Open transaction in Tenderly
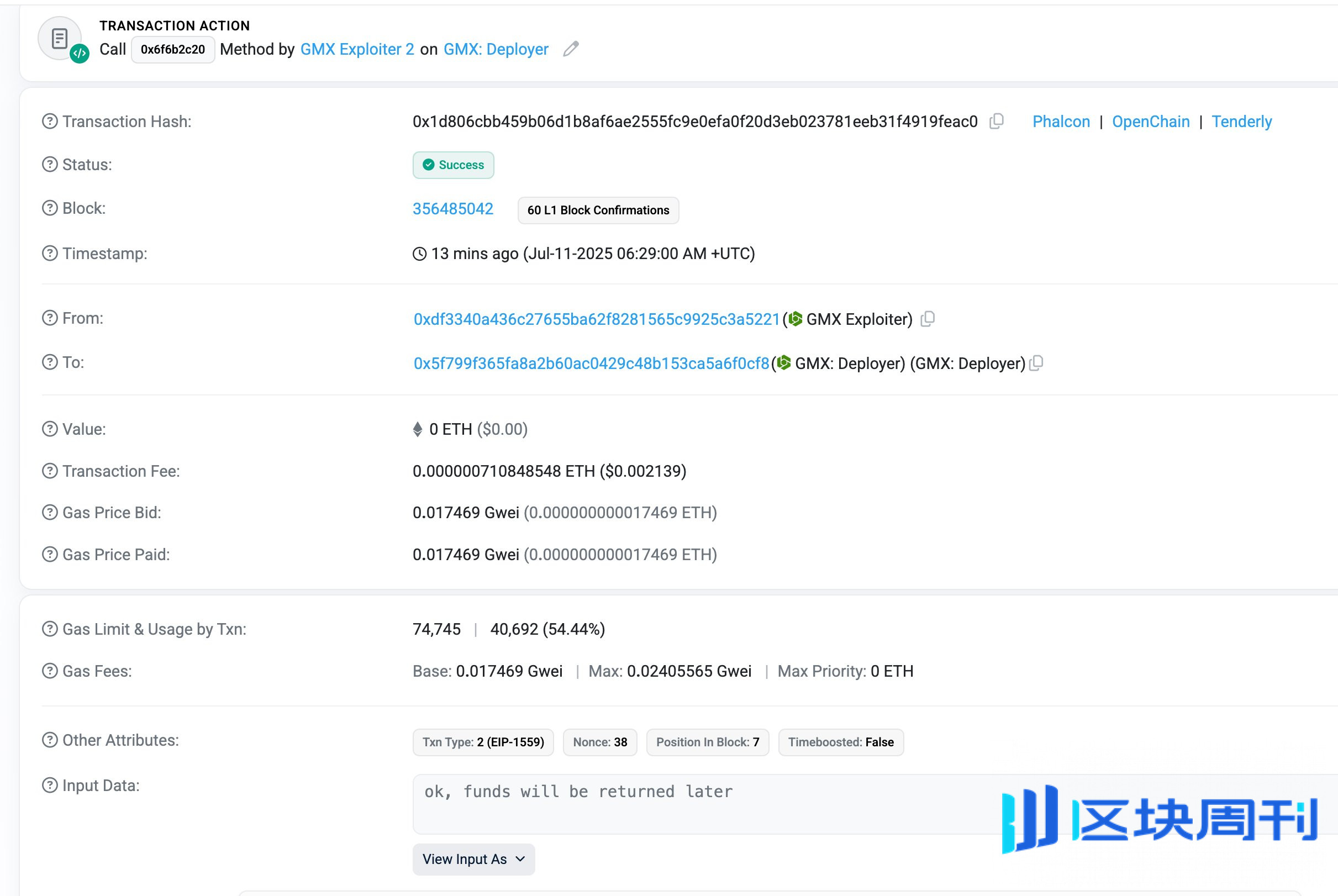This screenshot has width=1338, height=896. coord(1241,121)
